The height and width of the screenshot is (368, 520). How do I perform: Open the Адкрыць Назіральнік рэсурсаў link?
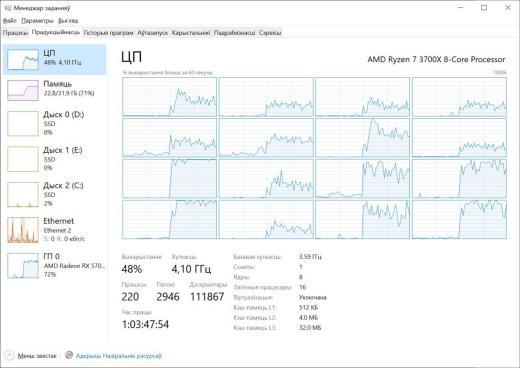coord(118,356)
